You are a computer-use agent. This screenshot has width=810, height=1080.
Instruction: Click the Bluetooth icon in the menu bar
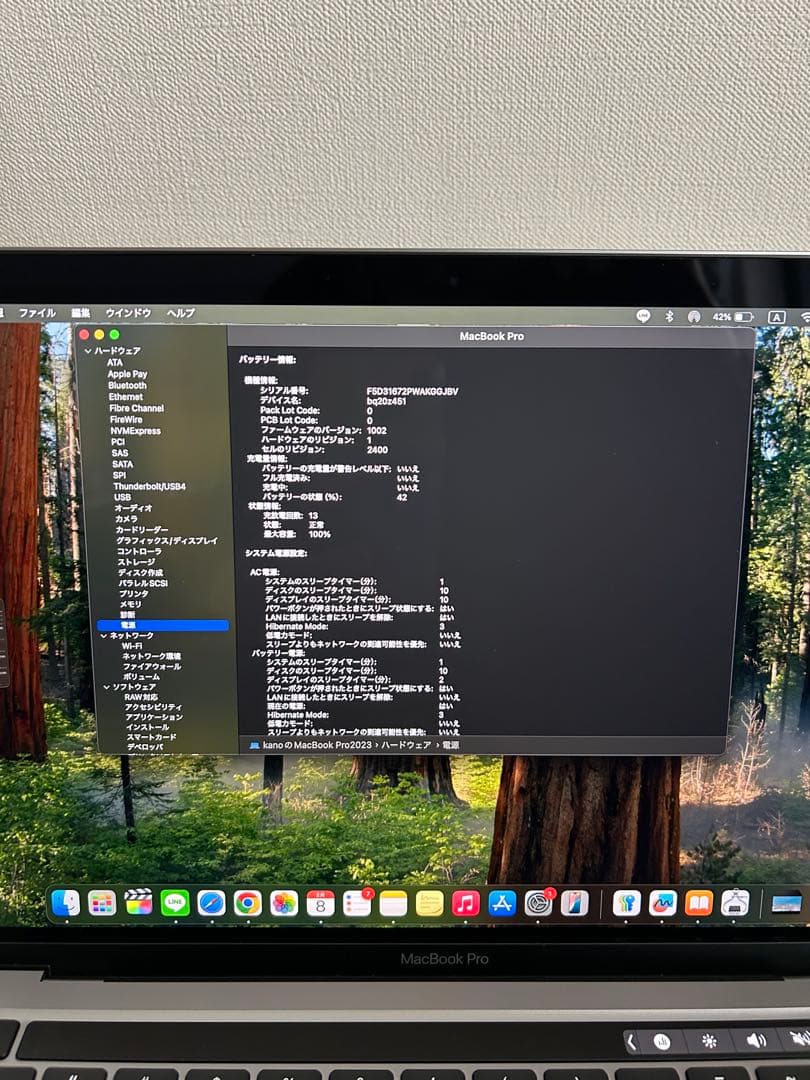669,316
